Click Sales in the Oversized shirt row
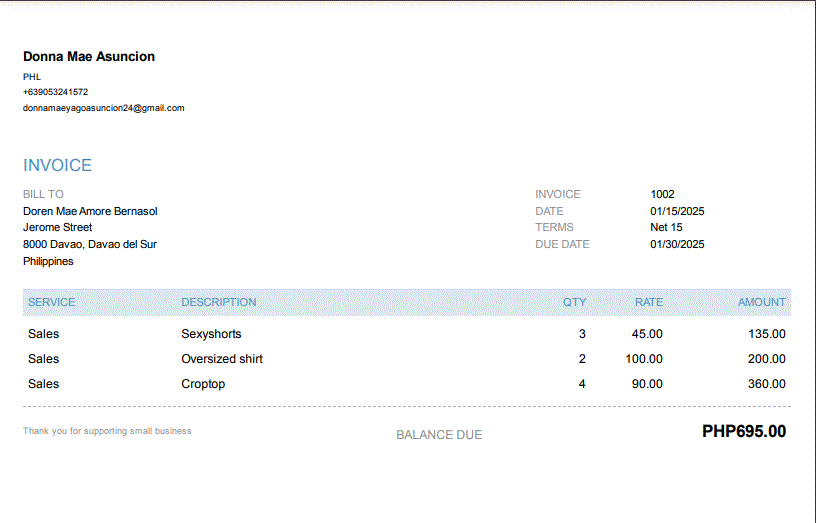Screen dimensions: 816x523 (x=44, y=359)
